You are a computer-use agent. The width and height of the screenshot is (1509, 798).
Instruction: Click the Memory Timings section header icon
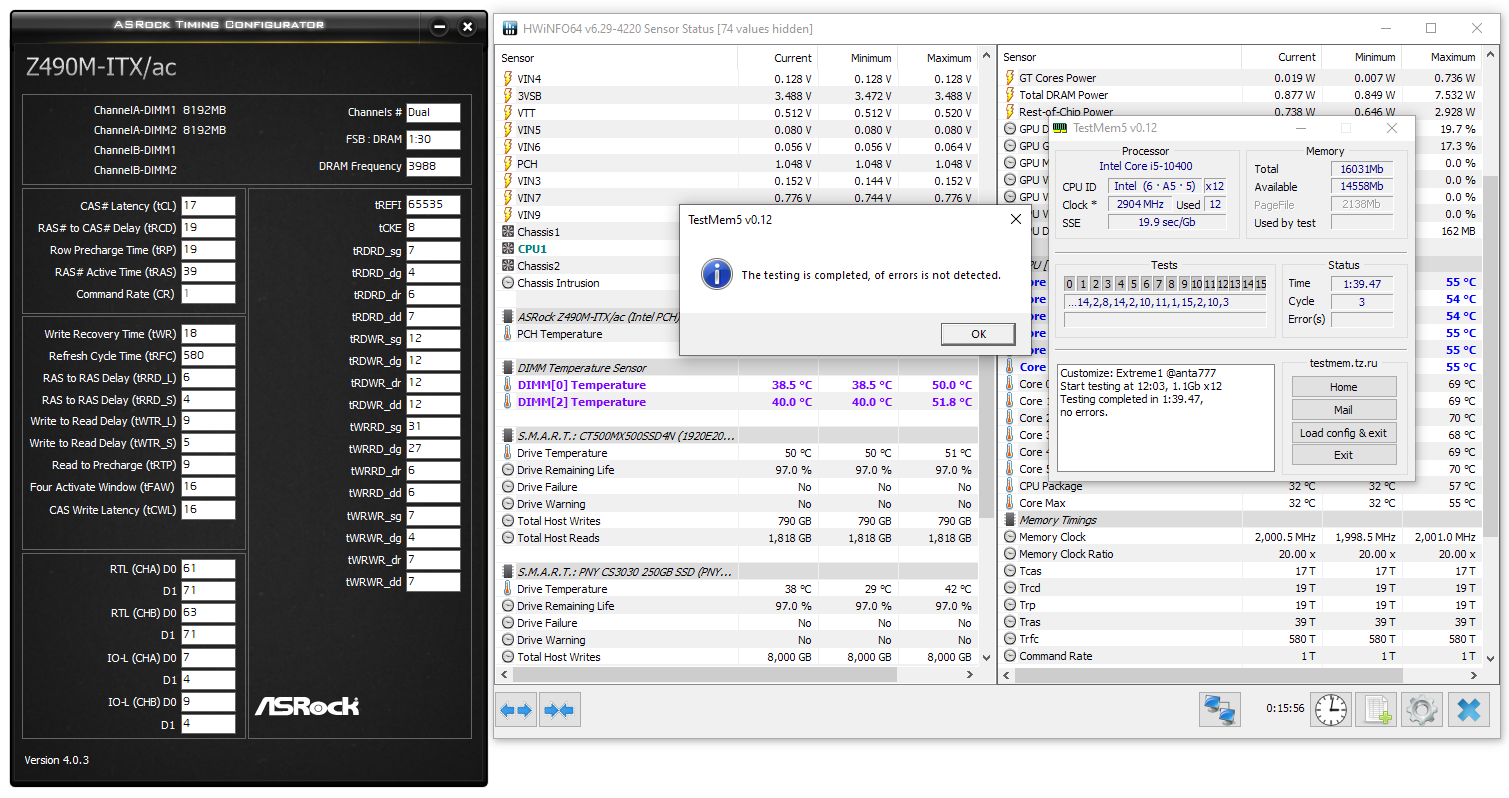[1010, 520]
